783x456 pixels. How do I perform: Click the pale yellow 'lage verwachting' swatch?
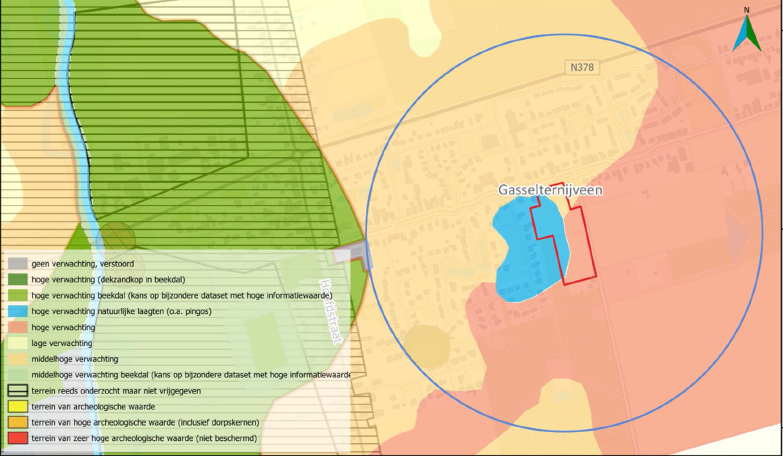(16, 343)
